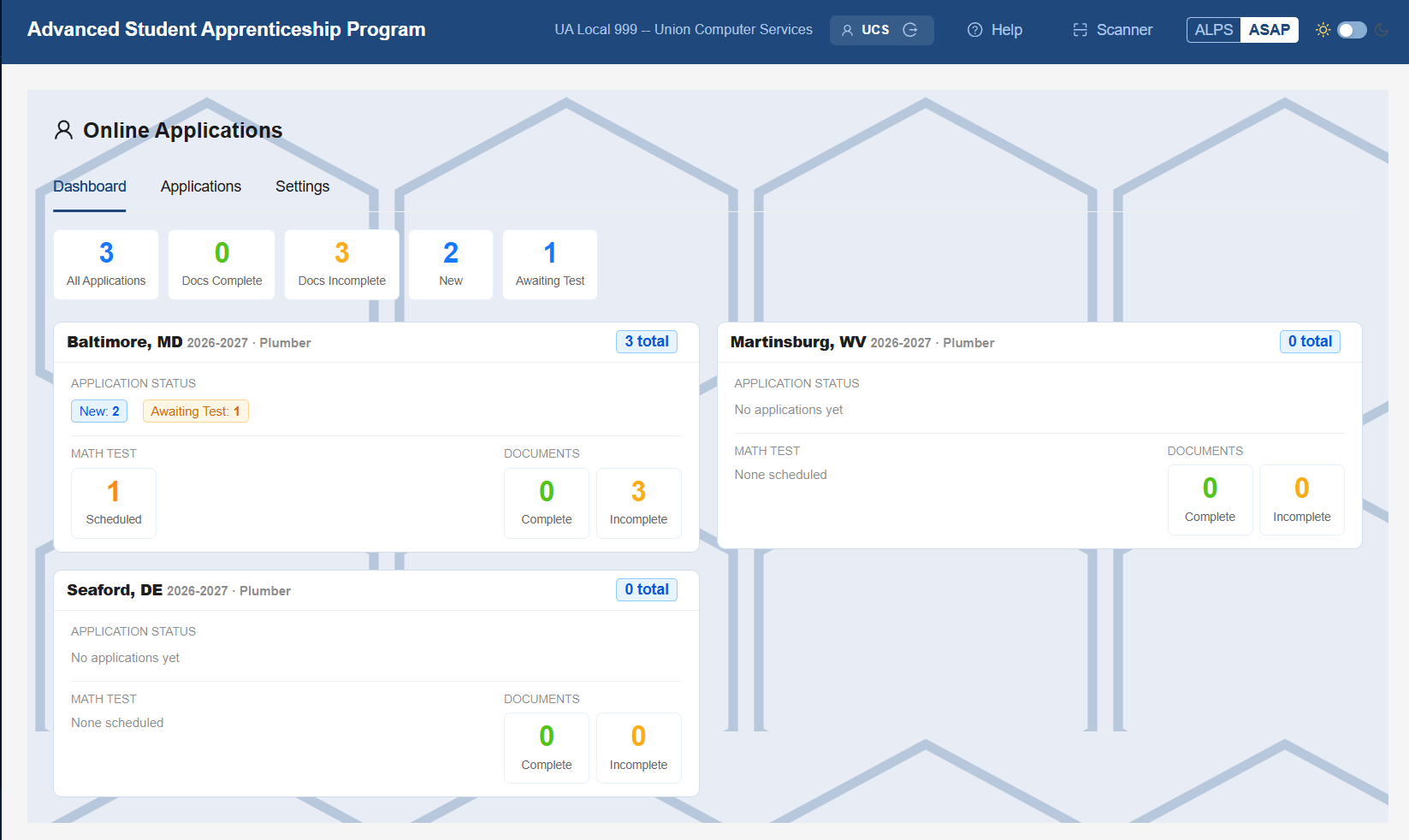This screenshot has height=840, width=1409.
Task: Click UA Local 999 organization text
Action: coord(684,30)
